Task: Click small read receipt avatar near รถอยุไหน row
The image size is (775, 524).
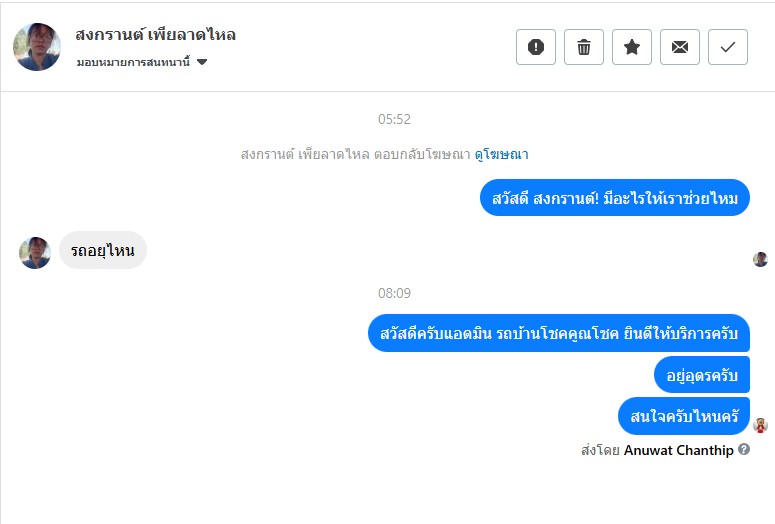Action: [760, 259]
